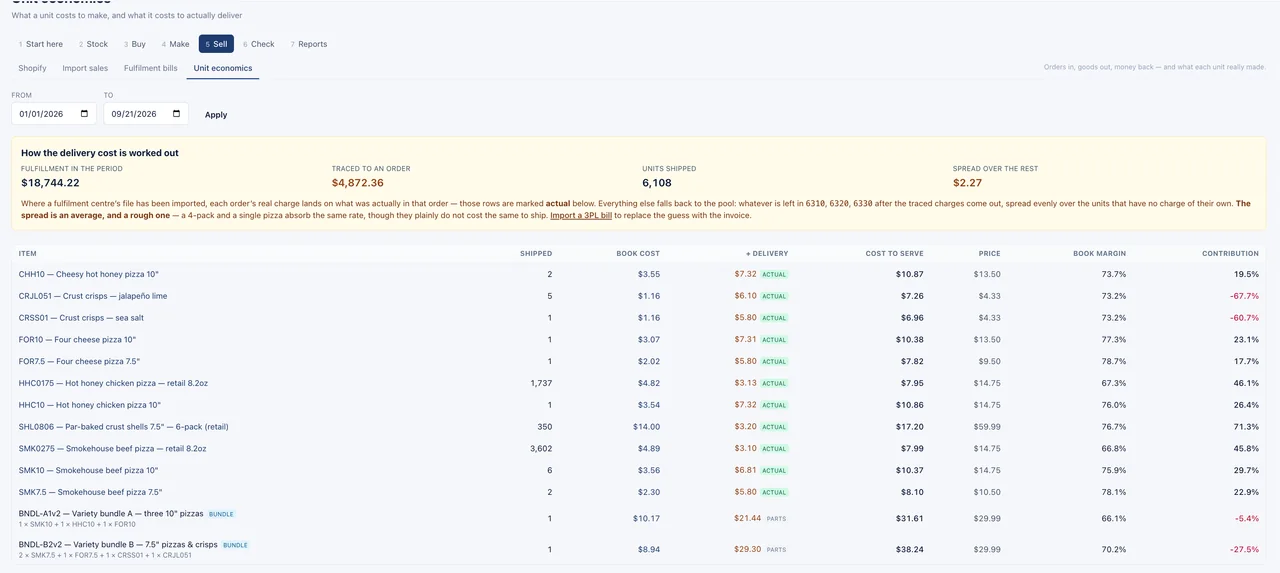Select the -27.5% contribution for bundle B
The height and width of the screenshot is (573, 1280).
pyautogui.click(x=1244, y=550)
